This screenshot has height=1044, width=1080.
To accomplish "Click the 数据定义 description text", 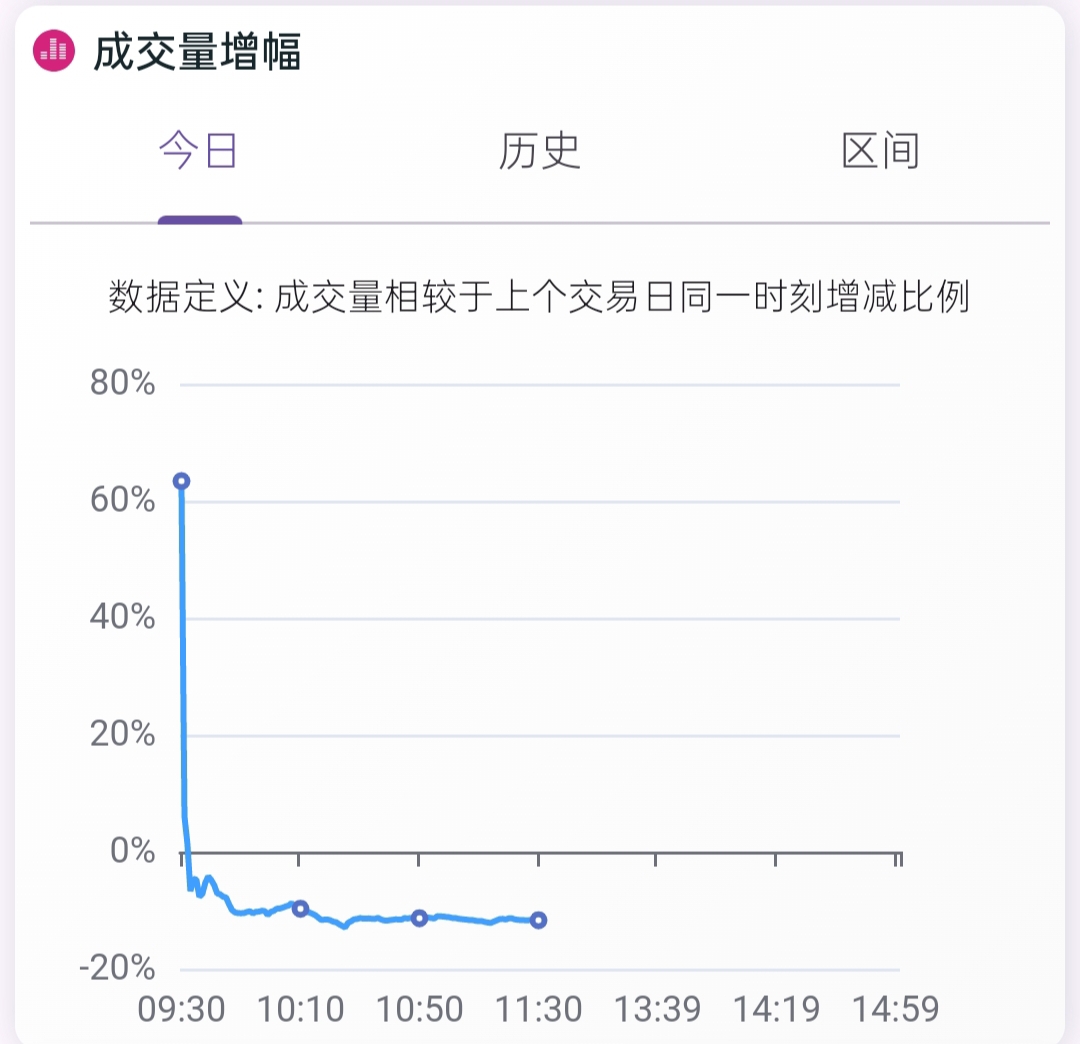I will click(539, 297).
